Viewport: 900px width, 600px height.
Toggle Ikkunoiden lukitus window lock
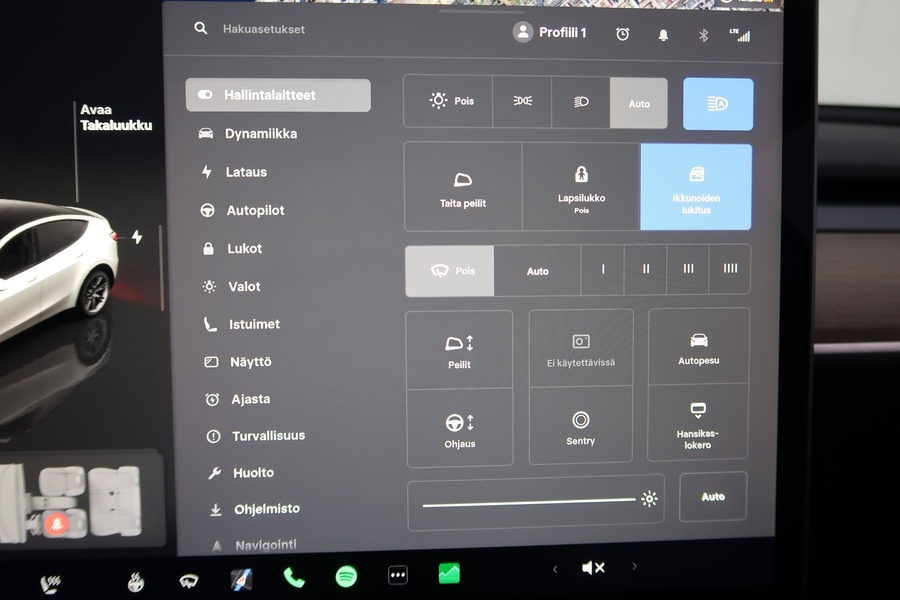pos(696,186)
